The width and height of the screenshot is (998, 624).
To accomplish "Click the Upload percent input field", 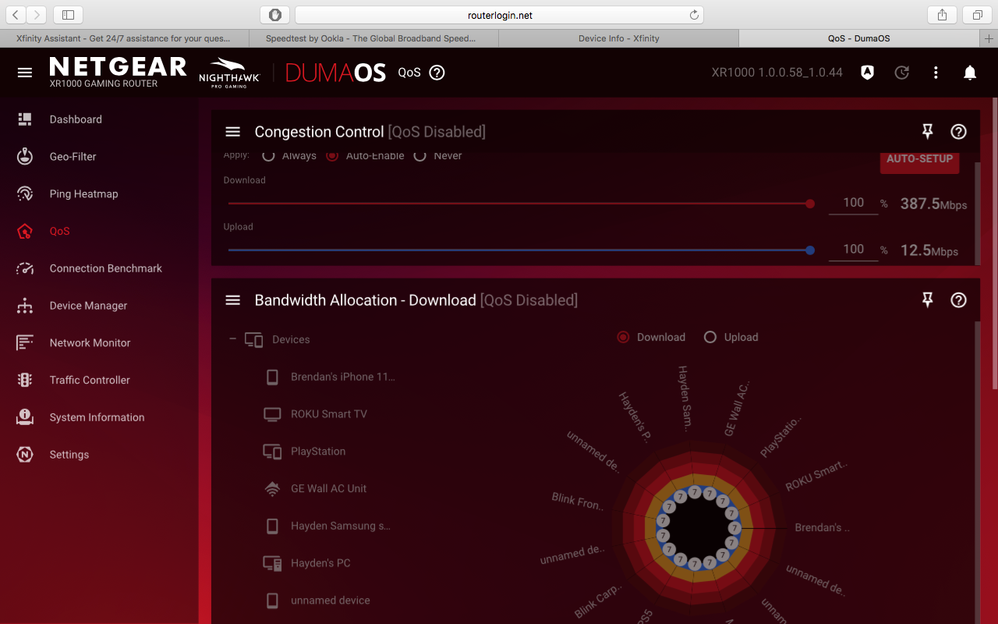I will click(853, 250).
